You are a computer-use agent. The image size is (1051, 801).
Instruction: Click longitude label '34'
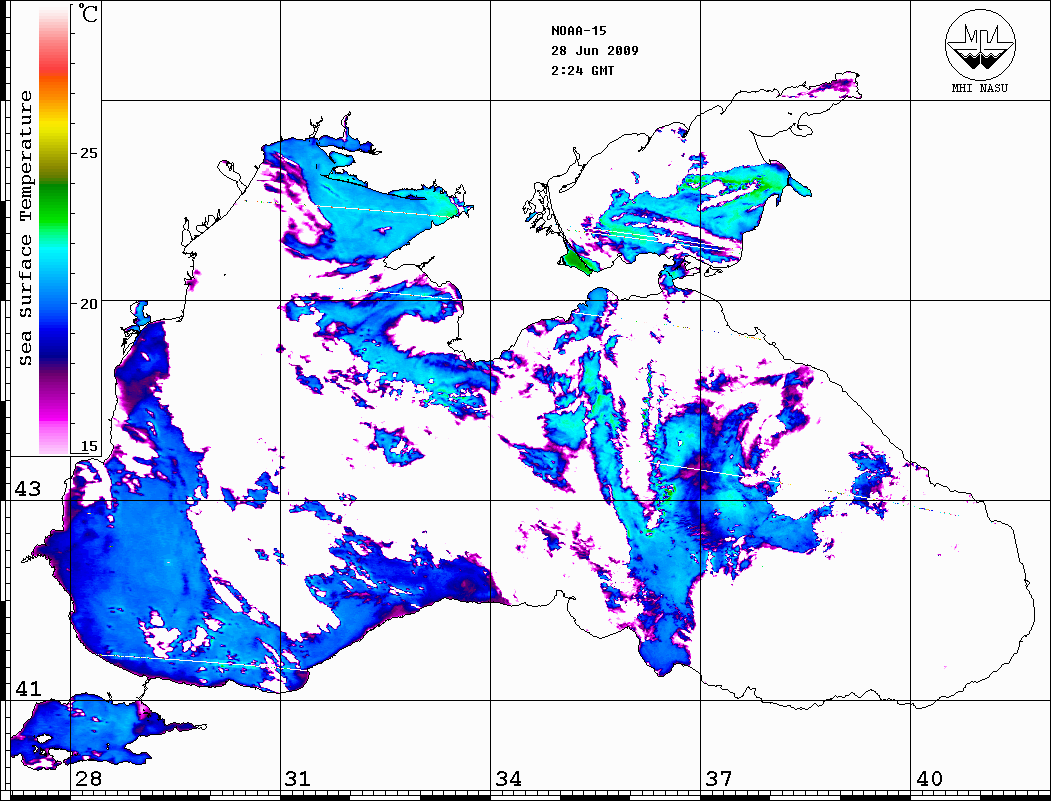click(x=509, y=778)
